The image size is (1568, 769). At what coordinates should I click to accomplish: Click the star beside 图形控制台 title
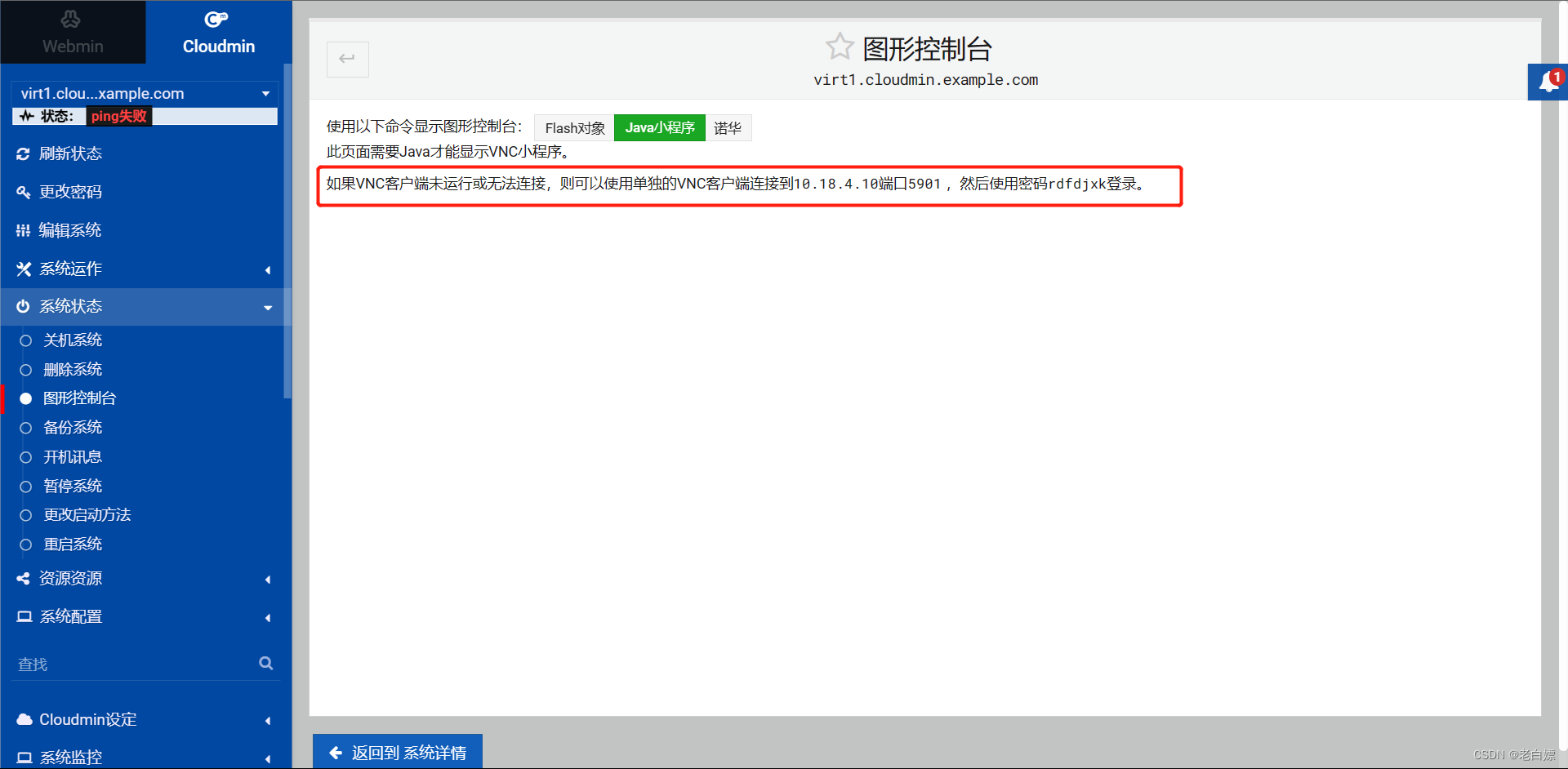[x=840, y=47]
